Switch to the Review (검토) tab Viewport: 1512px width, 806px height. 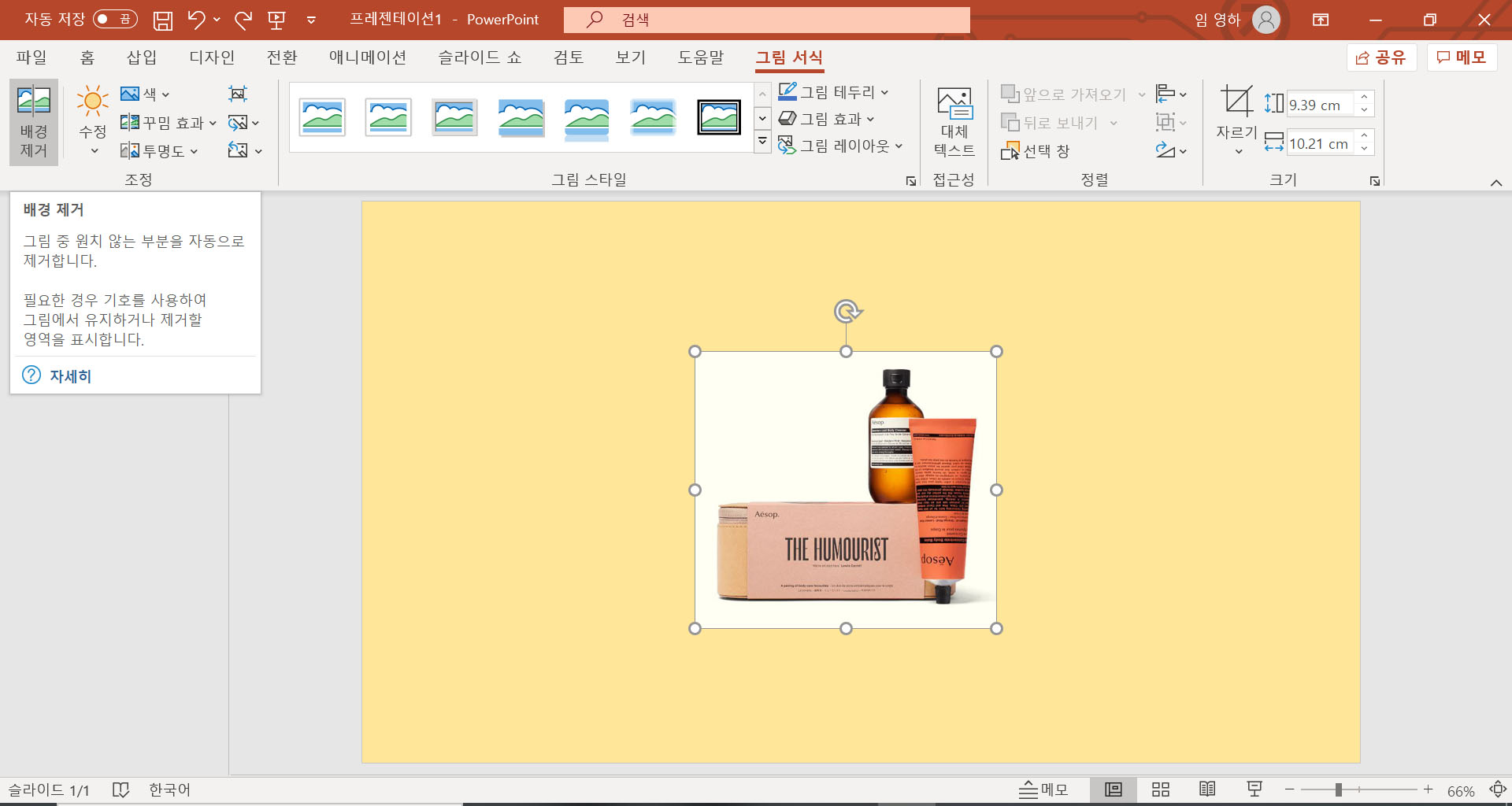[x=569, y=57]
